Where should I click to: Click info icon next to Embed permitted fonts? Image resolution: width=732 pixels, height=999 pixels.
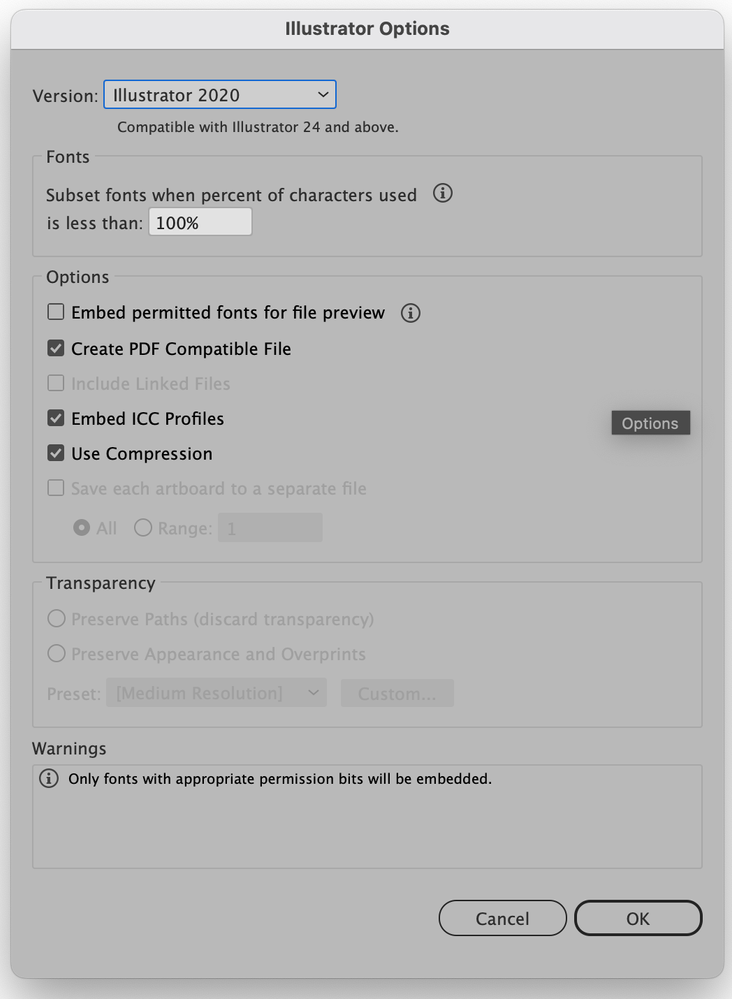tap(410, 313)
